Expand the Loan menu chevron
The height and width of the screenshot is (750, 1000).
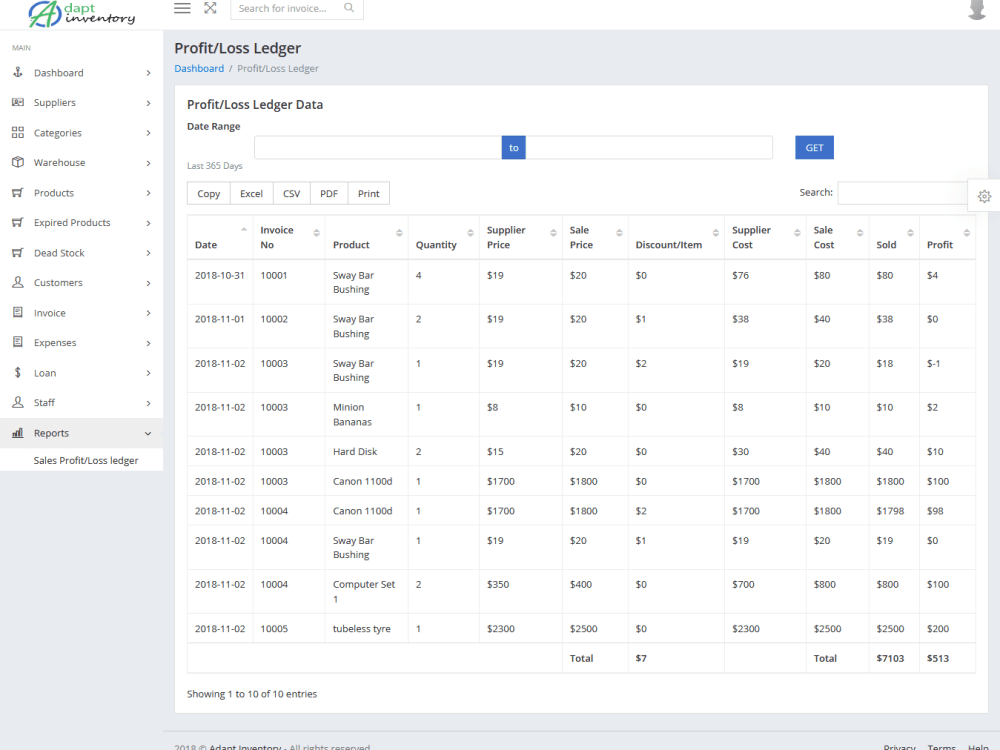[x=148, y=372]
